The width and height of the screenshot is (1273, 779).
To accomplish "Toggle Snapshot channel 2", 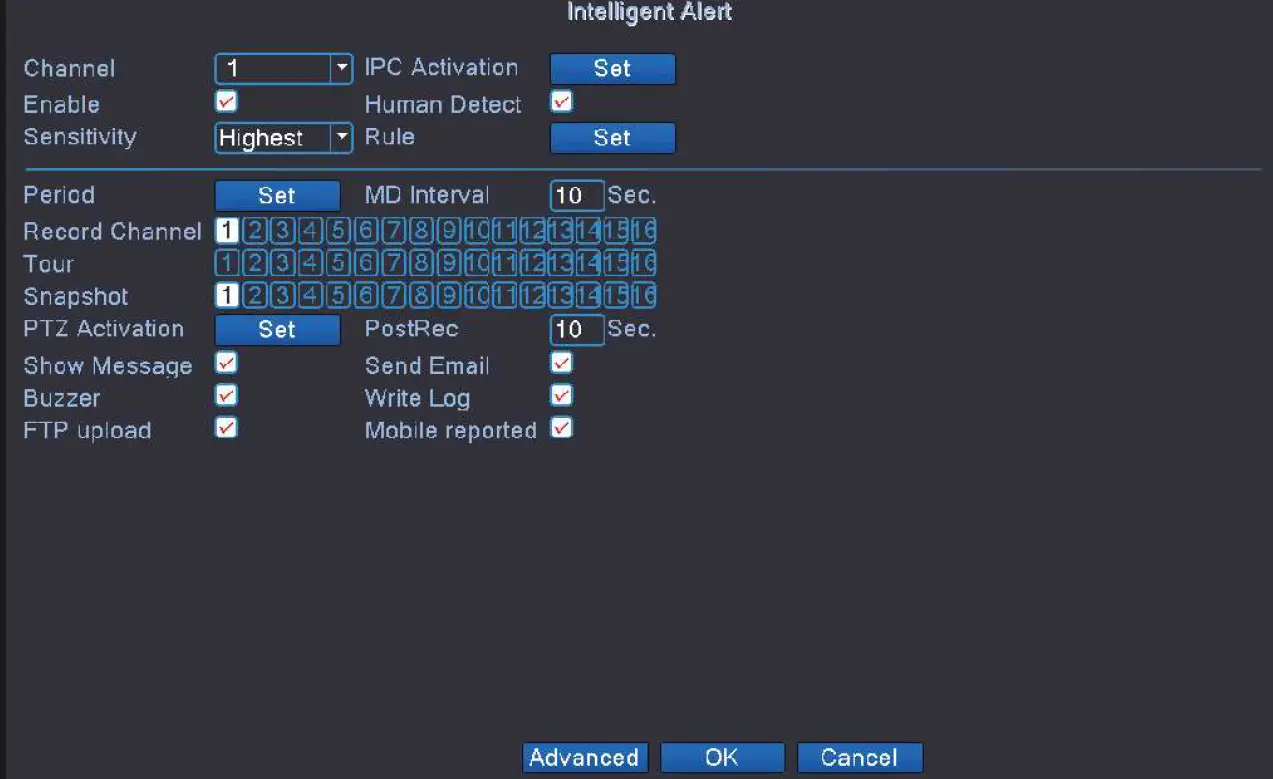I will tap(255, 296).
